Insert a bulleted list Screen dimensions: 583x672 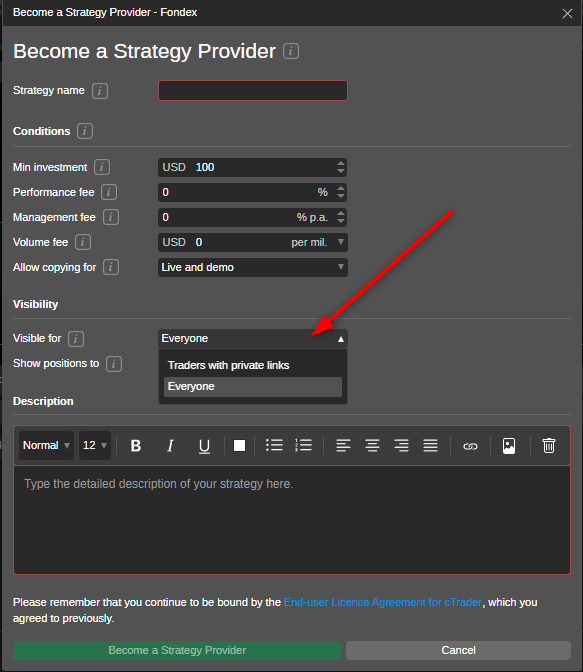(x=274, y=445)
